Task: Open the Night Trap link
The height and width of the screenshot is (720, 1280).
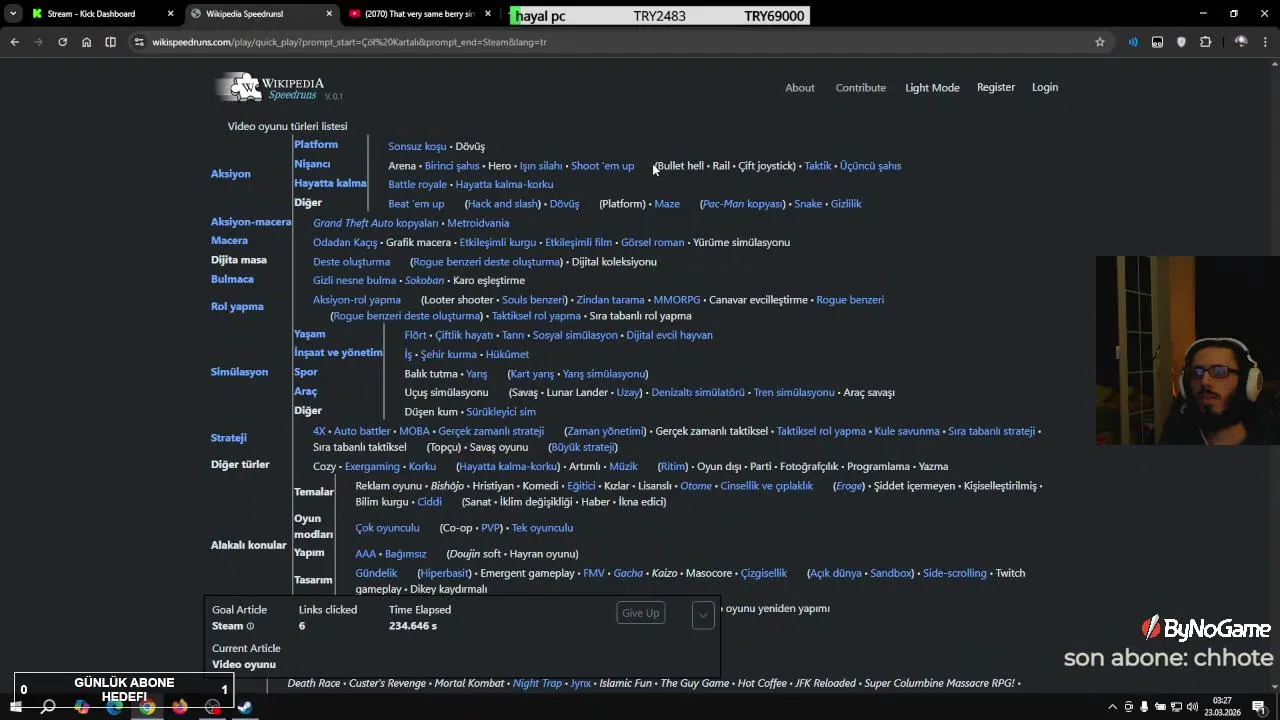Action: pyautogui.click(x=537, y=683)
